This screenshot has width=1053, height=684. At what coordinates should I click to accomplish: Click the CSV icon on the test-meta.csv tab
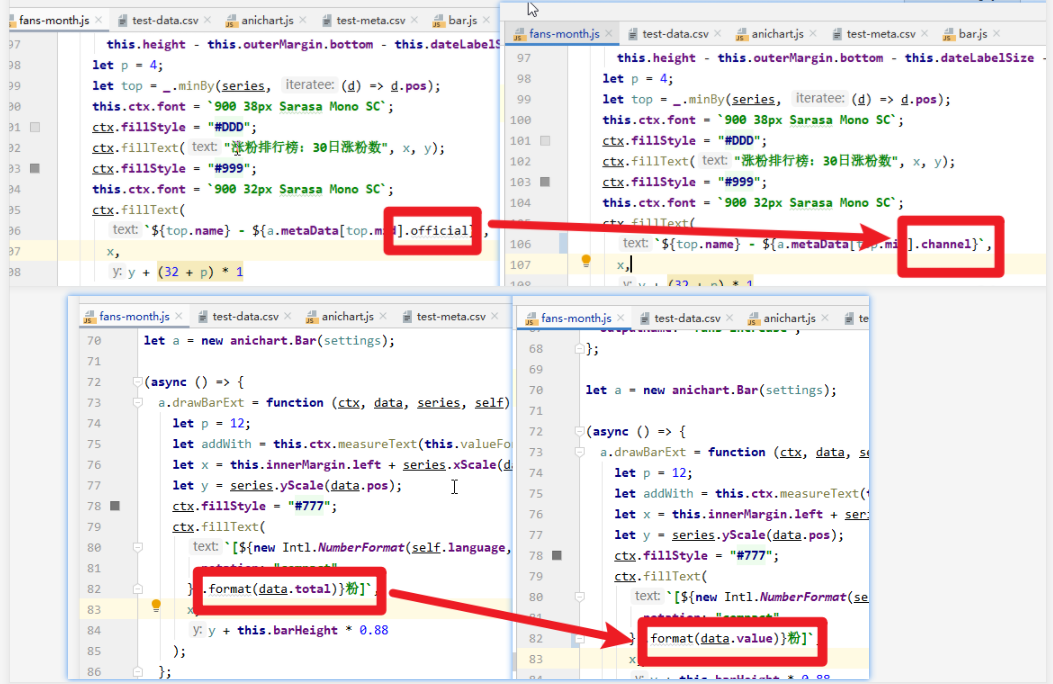click(326, 19)
